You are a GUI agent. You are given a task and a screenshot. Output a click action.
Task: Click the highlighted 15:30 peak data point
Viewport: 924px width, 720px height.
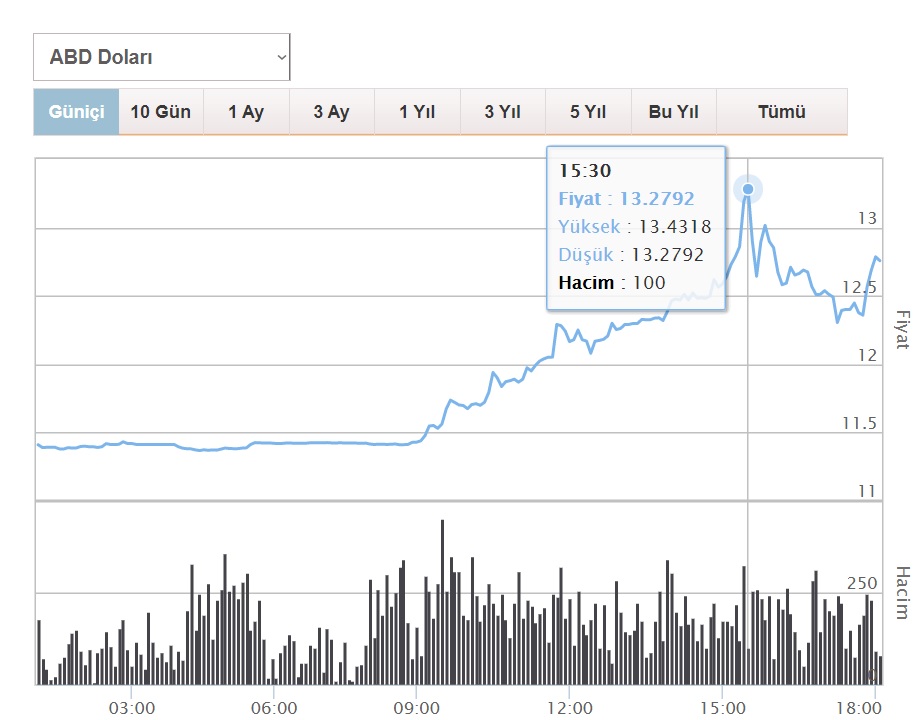(x=748, y=189)
